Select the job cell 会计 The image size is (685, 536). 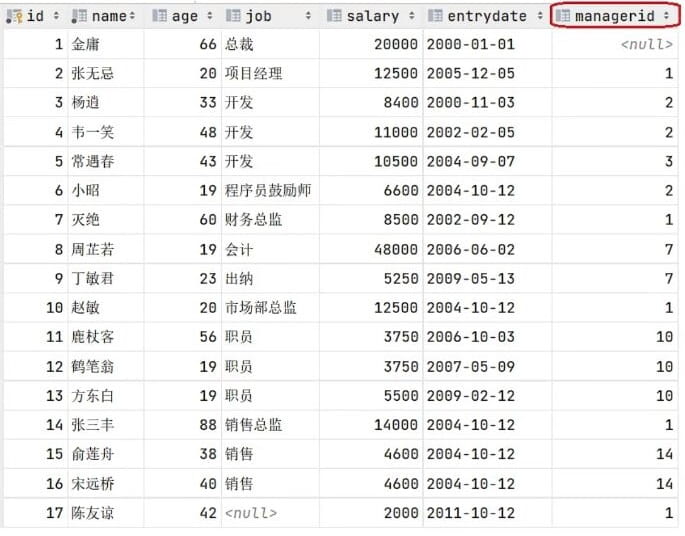pyautogui.click(x=239, y=249)
